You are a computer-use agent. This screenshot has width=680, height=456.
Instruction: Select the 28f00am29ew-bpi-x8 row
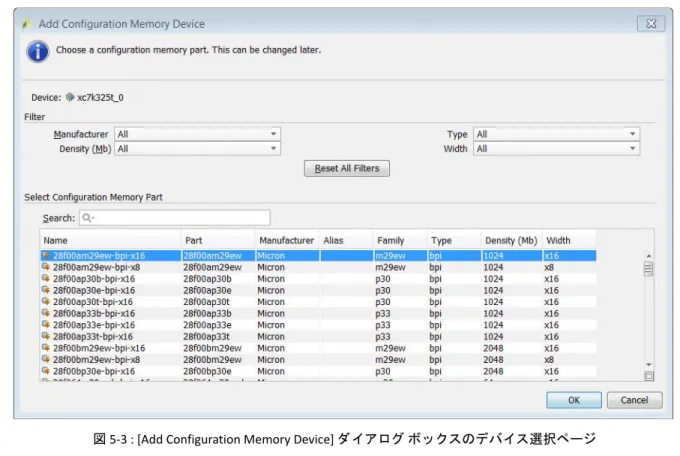318,267
